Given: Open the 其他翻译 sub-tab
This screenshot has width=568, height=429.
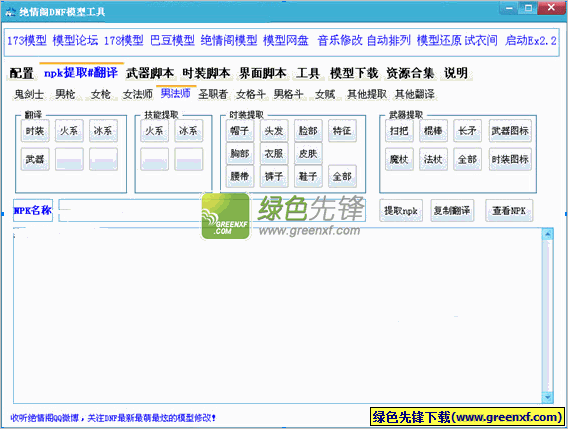Looking at the screenshot, I should 415,94.
